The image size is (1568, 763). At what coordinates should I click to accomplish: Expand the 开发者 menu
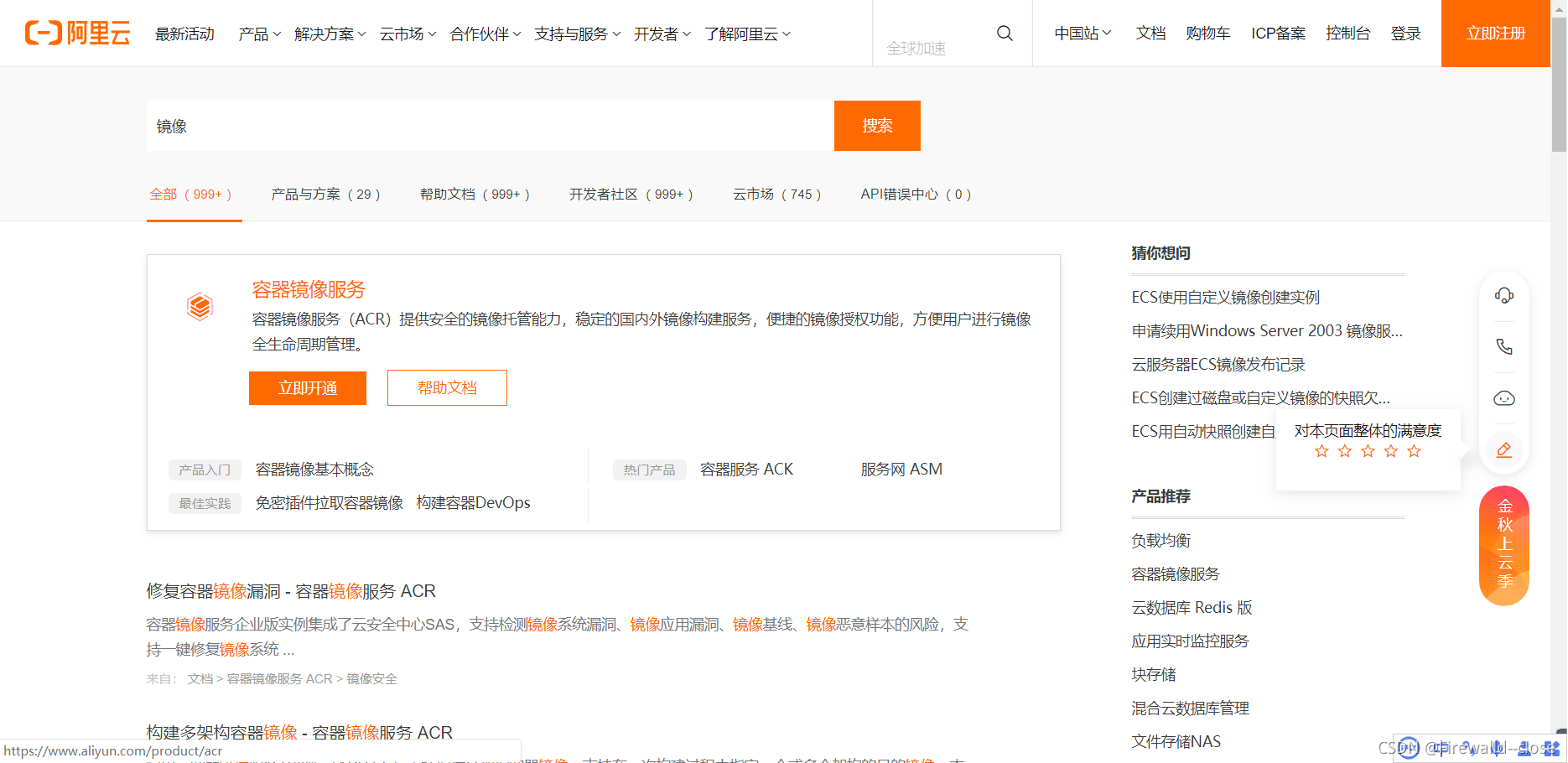click(662, 34)
